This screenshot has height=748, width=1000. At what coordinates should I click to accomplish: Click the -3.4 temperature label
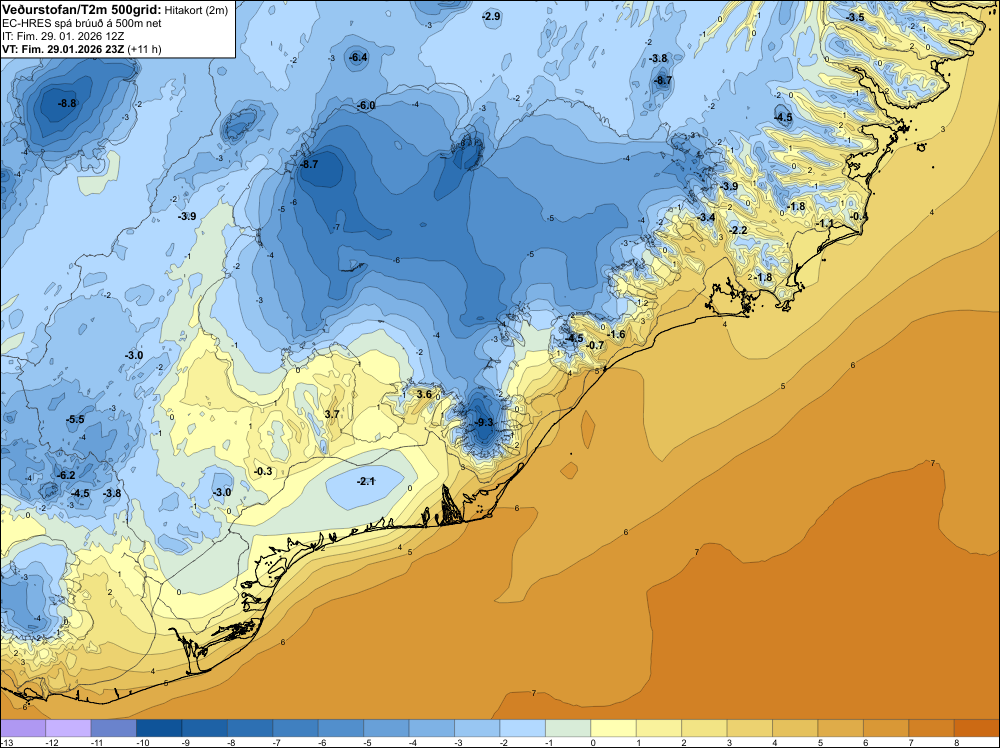click(x=706, y=218)
